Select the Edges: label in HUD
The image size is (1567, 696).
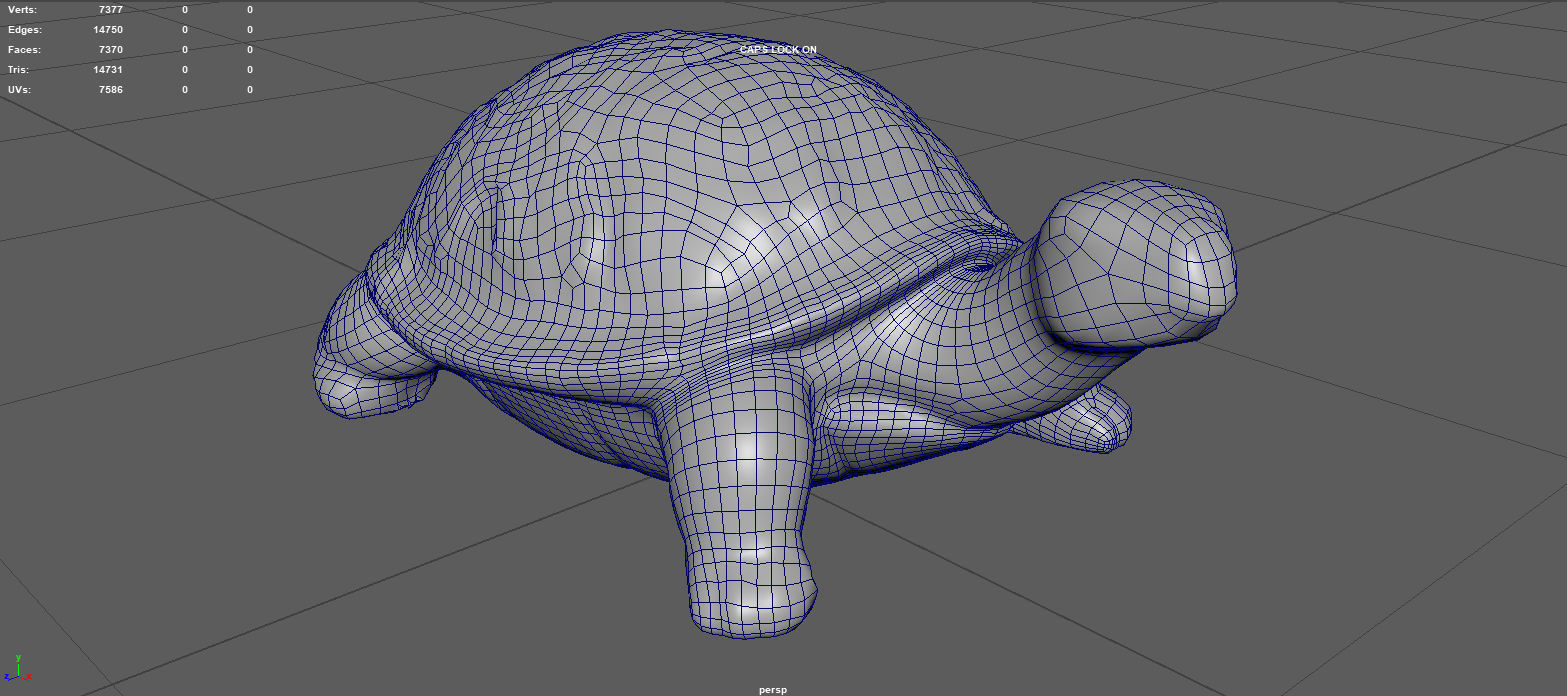click(x=25, y=30)
